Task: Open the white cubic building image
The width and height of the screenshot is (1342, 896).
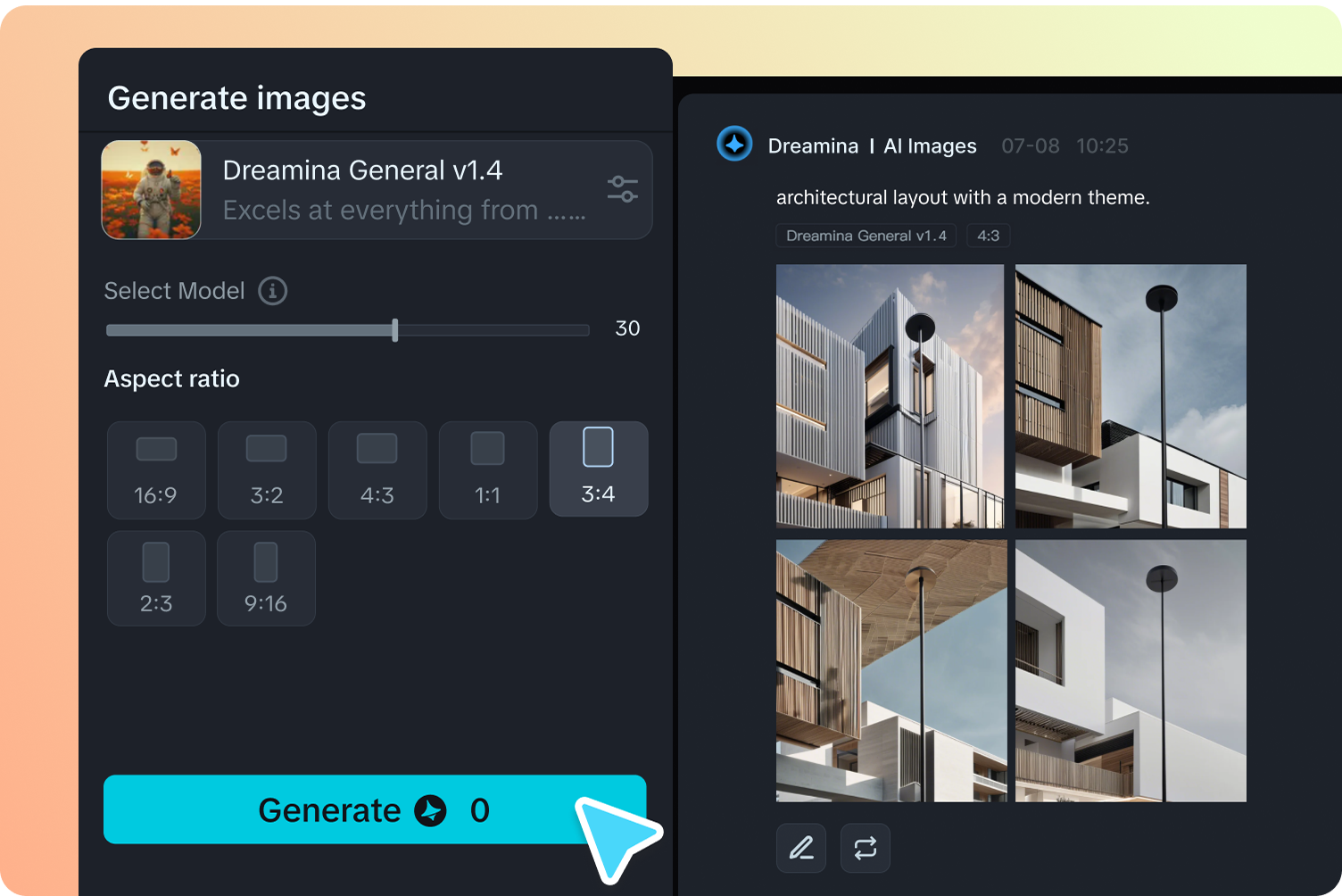Action: [x=1131, y=670]
